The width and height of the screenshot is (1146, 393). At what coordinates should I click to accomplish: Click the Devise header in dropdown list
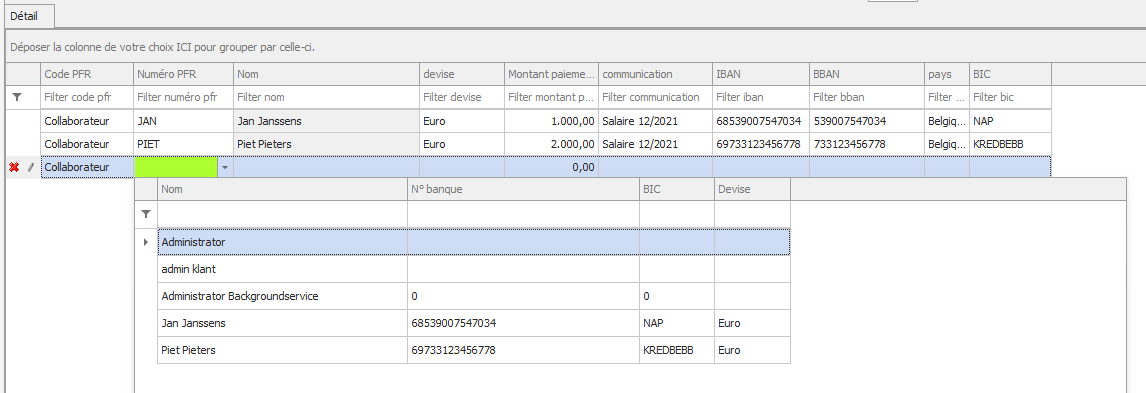pos(752,189)
